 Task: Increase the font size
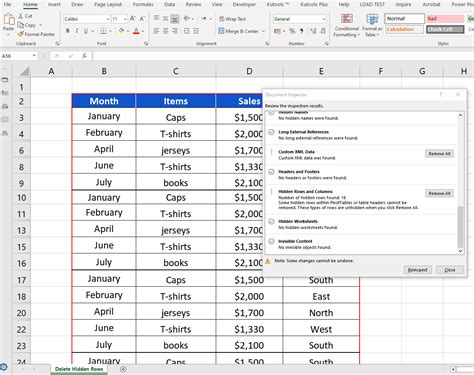click(133, 19)
